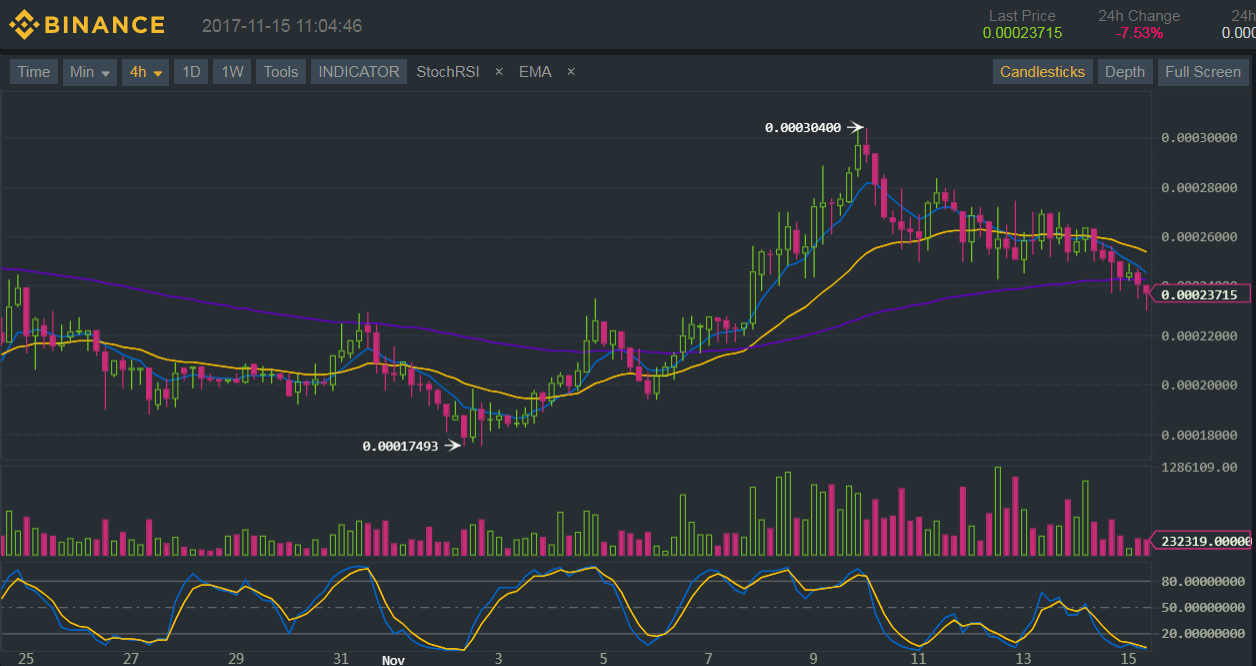Image resolution: width=1256 pixels, height=666 pixels.
Task: Remove the EMA indicator with its ×
Action: tap(571, 72)
